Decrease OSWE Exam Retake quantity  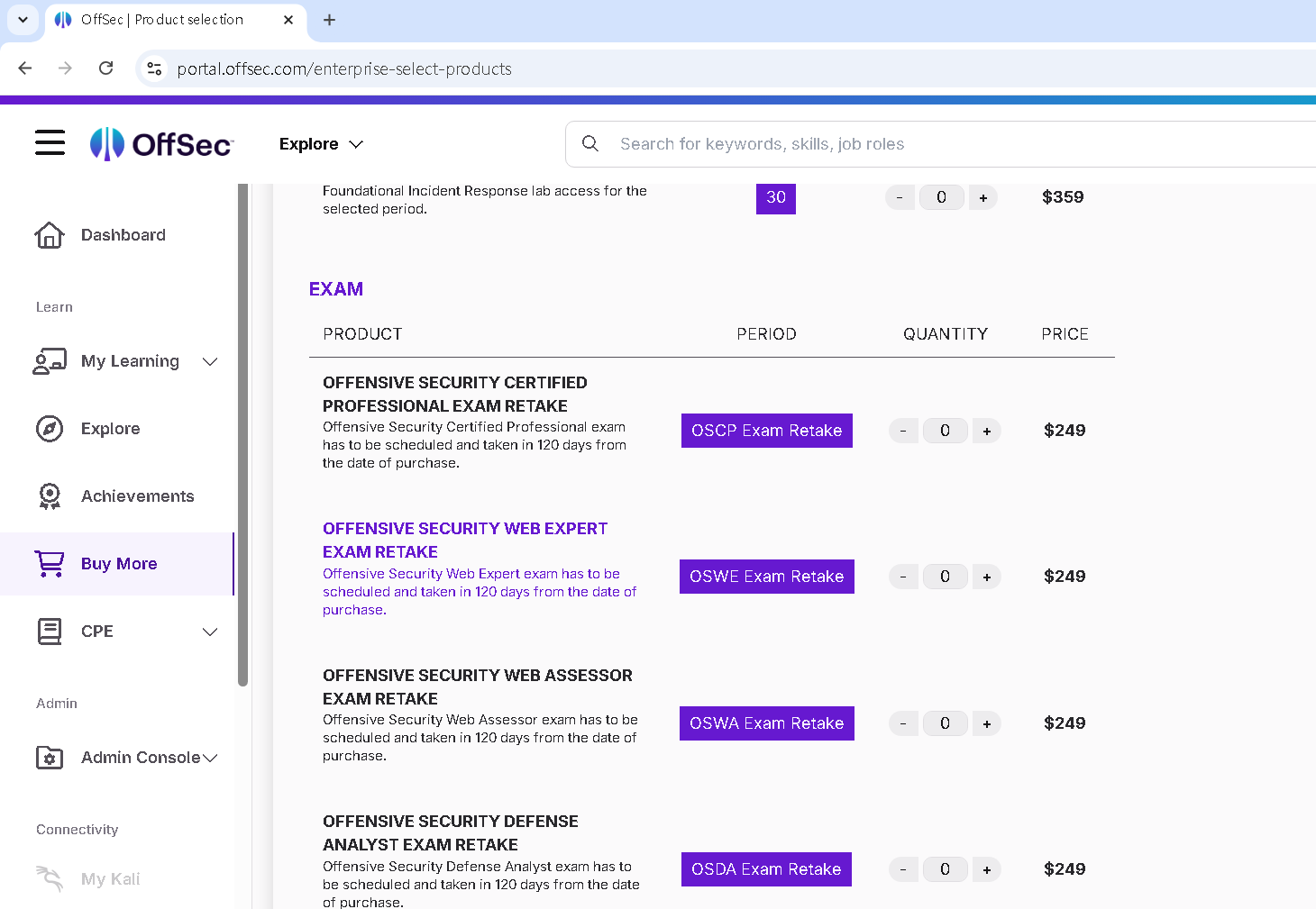[x=903, y=577]
